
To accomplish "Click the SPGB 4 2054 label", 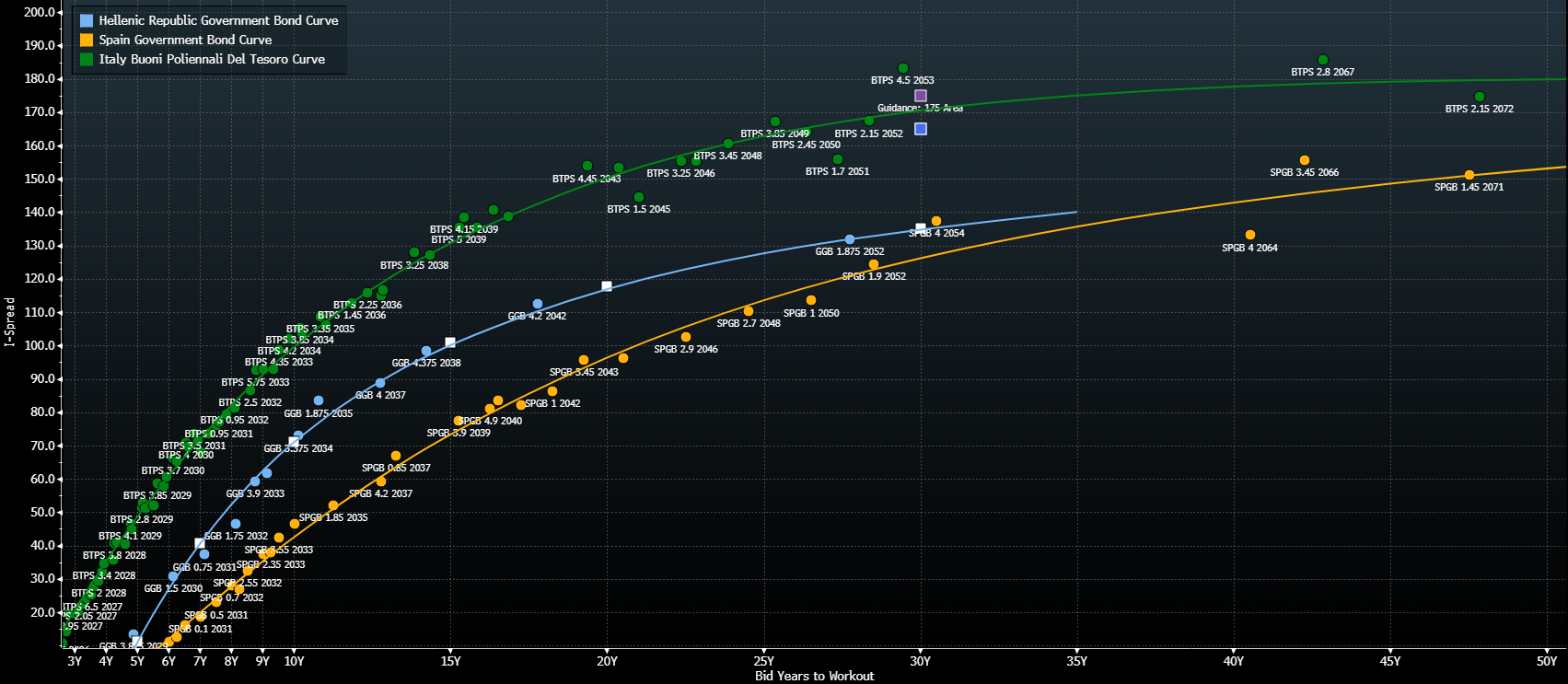I will click(x=936, y=233).
